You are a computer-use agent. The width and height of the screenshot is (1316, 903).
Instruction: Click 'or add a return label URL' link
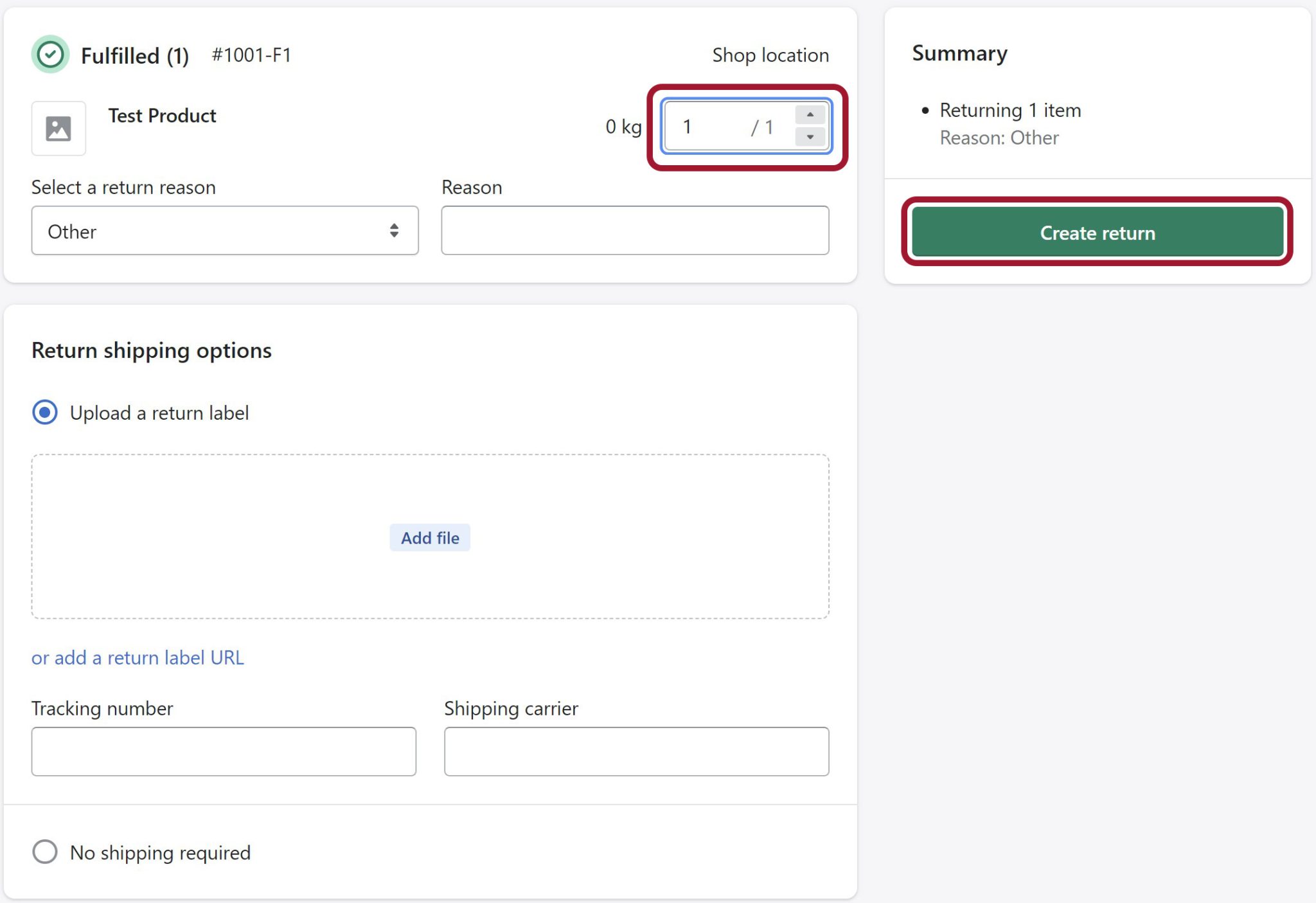138,657
